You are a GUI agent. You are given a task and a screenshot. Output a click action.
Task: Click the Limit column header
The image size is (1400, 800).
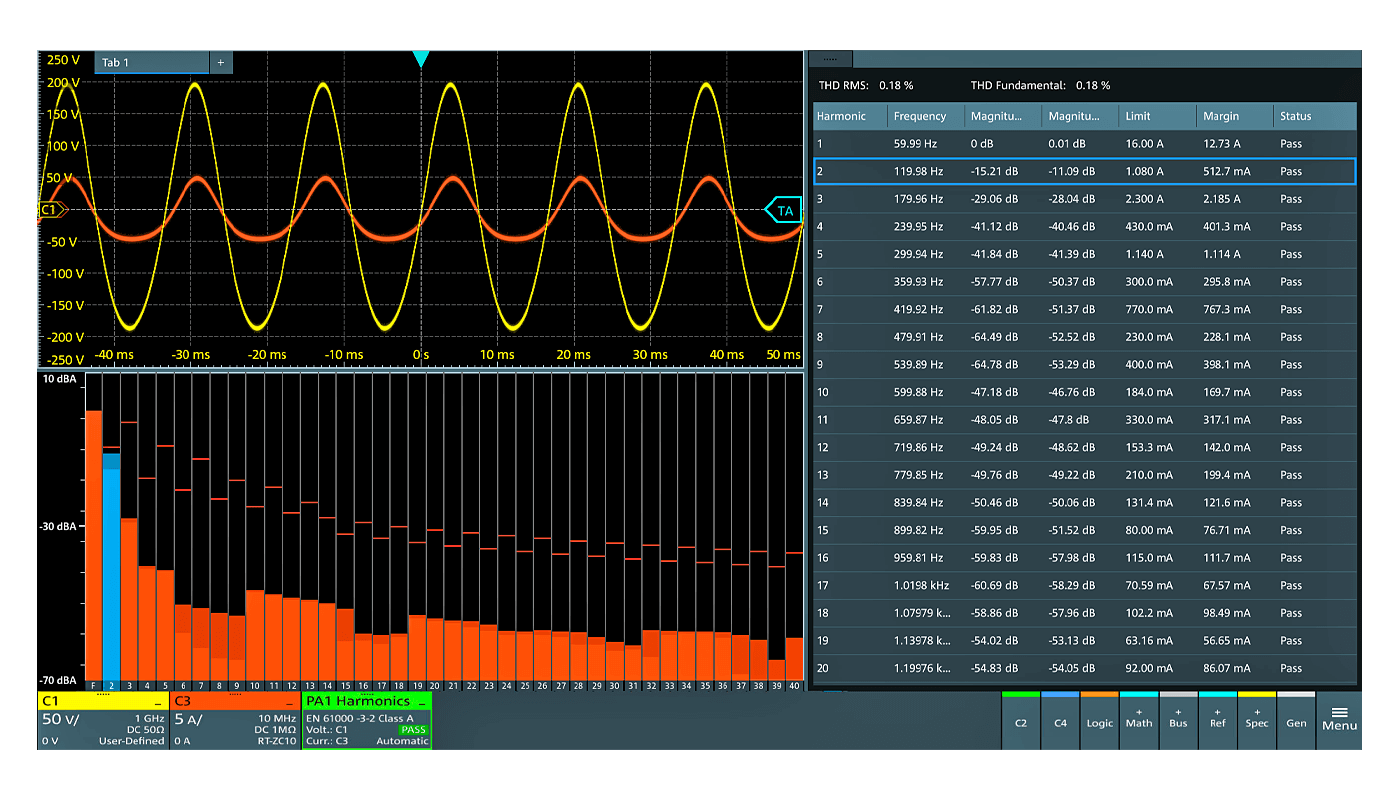pos(1157,116)
